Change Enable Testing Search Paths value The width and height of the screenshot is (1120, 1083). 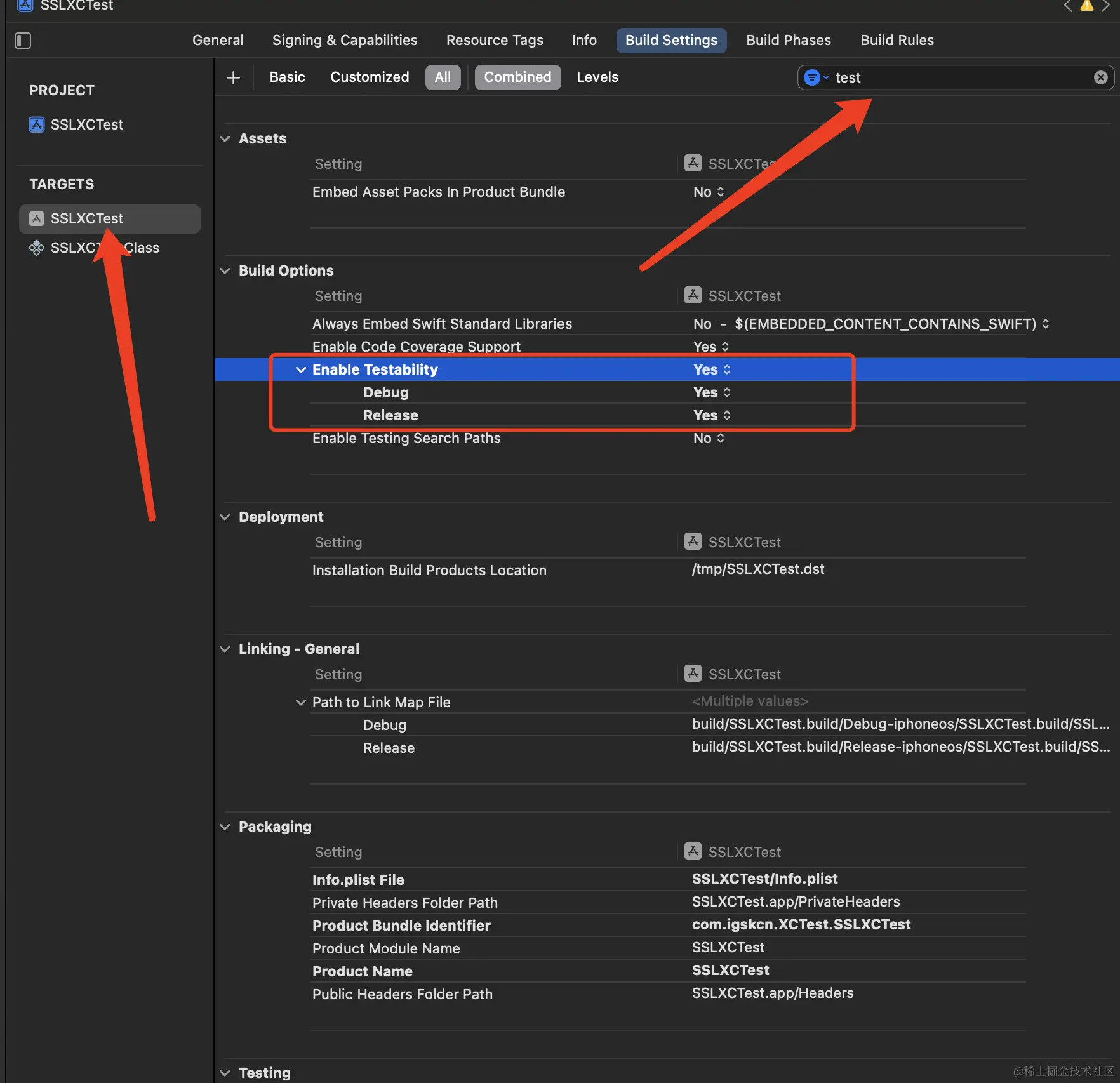[x=709, y=439]
